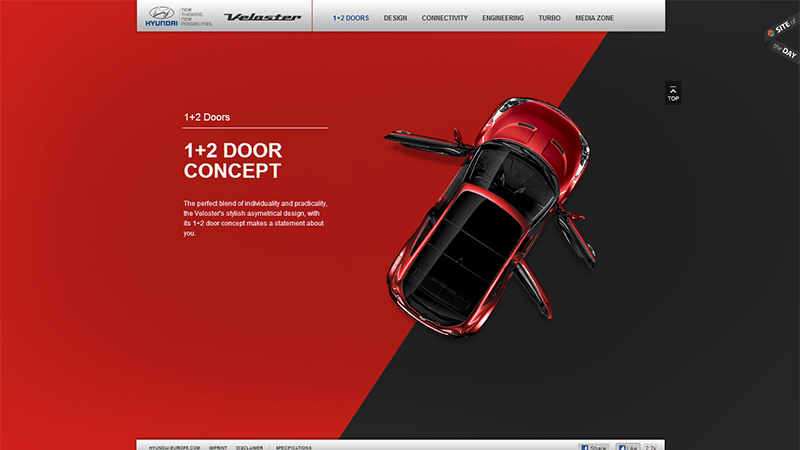800x450 pixels.
Task: Click the Facebook Share button
Action: pos(593,447)
